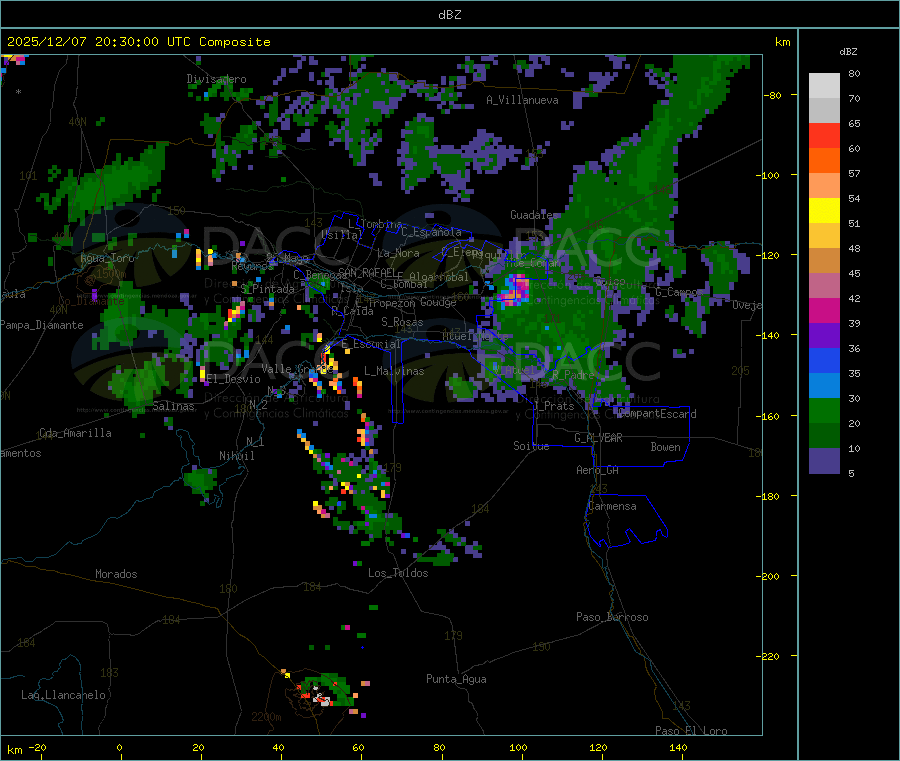Click the 54 dBZ yellow legend swatch
Viewport: 900px width, 761px height.
824,211
